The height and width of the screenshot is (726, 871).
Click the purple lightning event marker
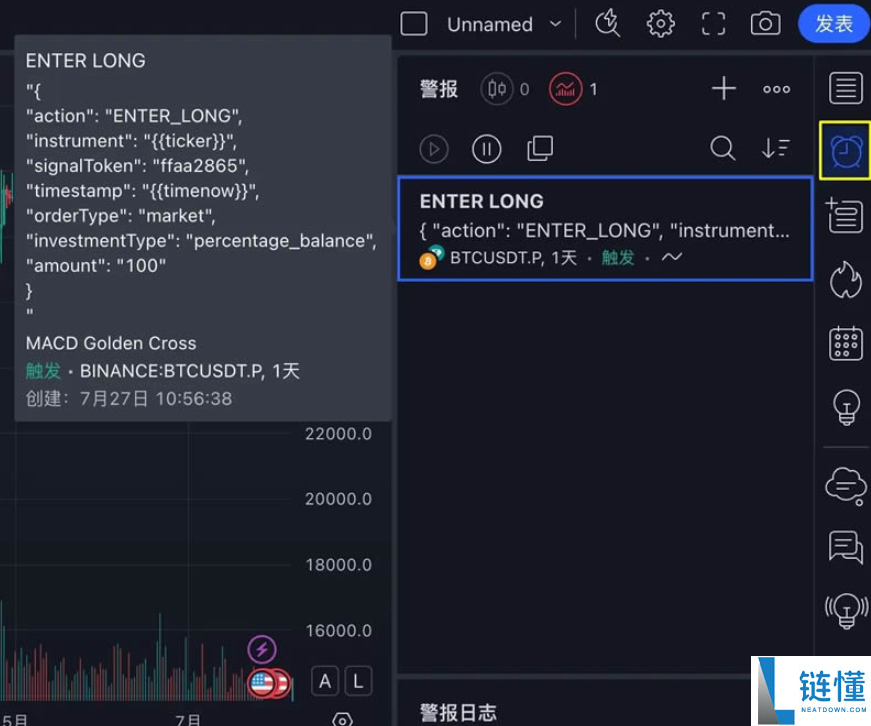click(262, 649)
